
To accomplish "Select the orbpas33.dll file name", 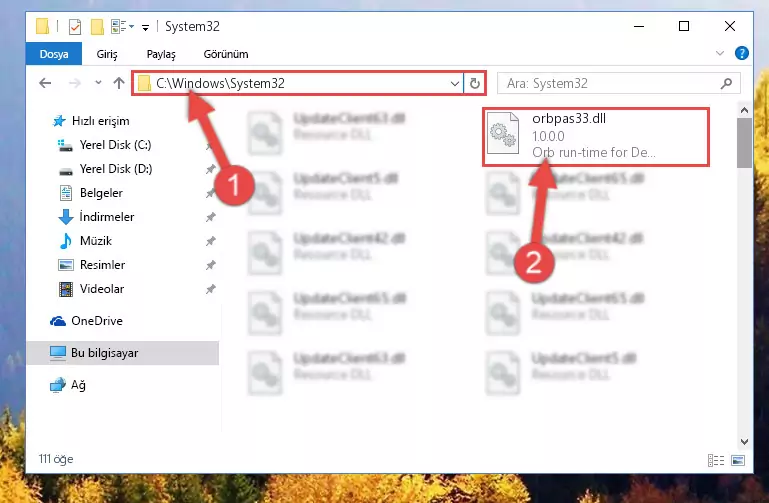I will coord(569,119).
